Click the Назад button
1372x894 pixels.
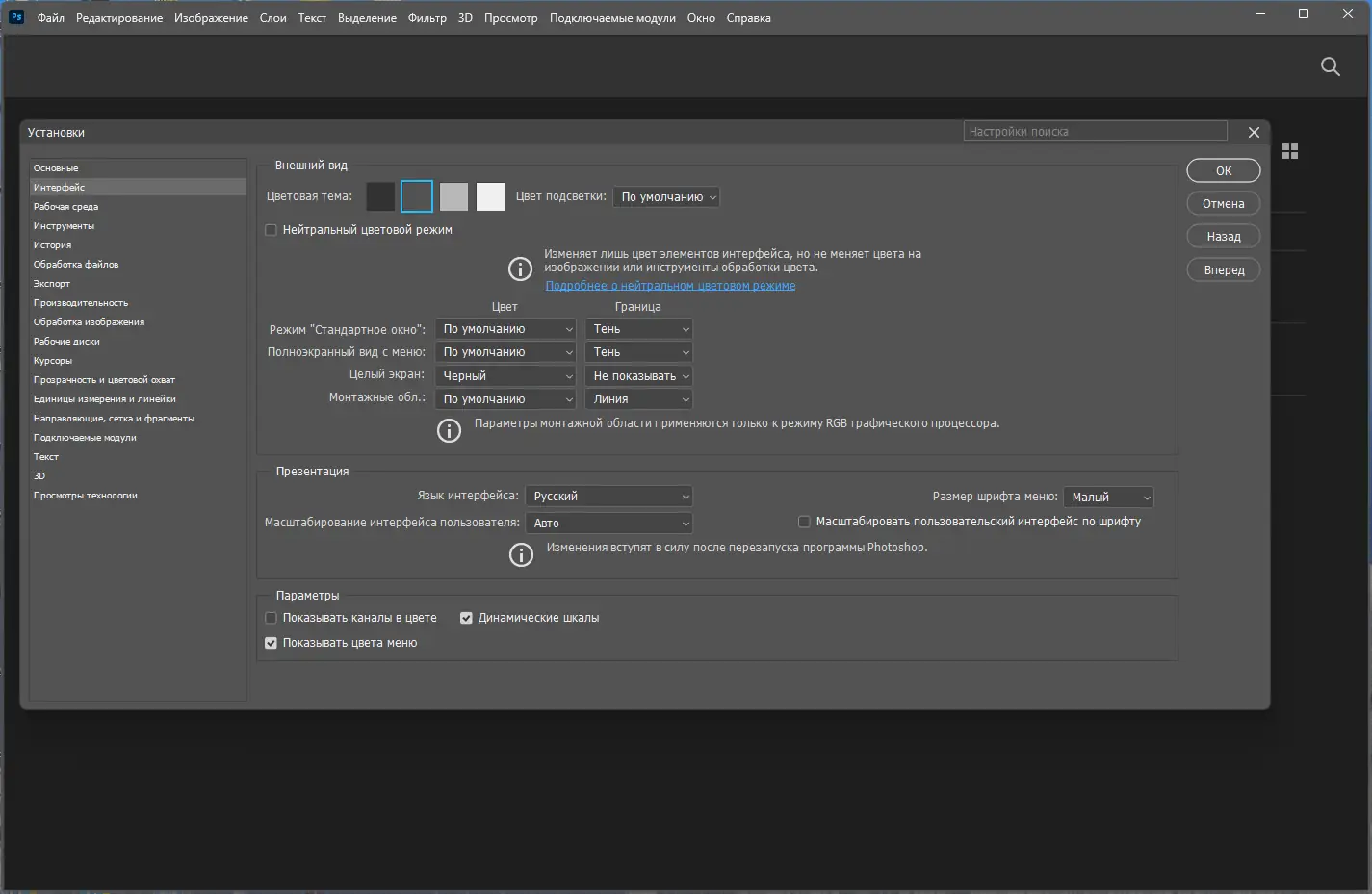click(x=1224, y=237)
